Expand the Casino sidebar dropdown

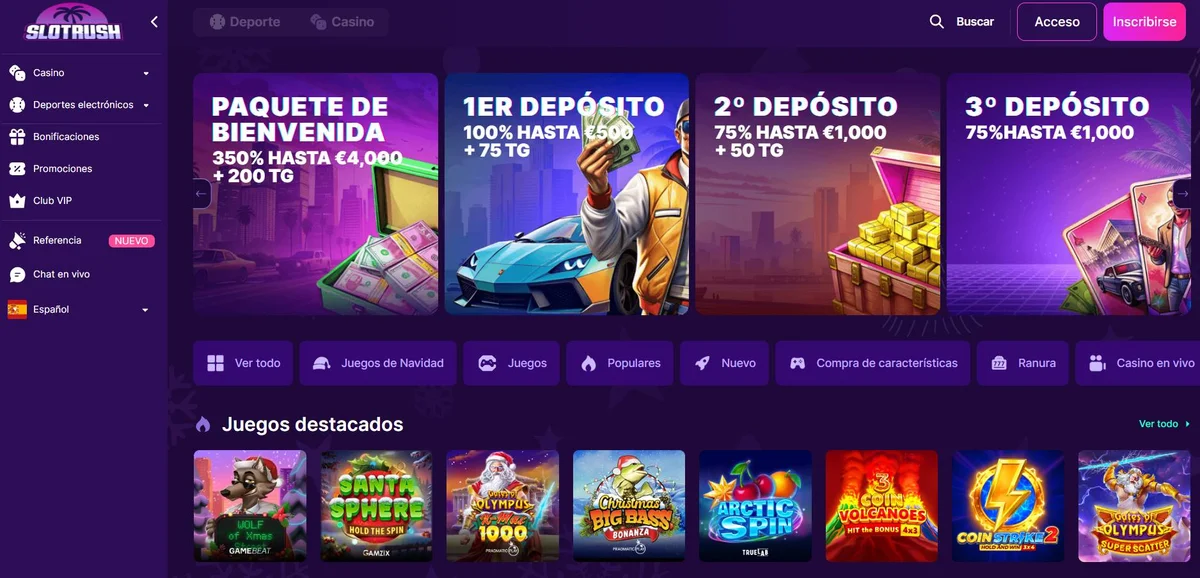(x=146, y=73)
